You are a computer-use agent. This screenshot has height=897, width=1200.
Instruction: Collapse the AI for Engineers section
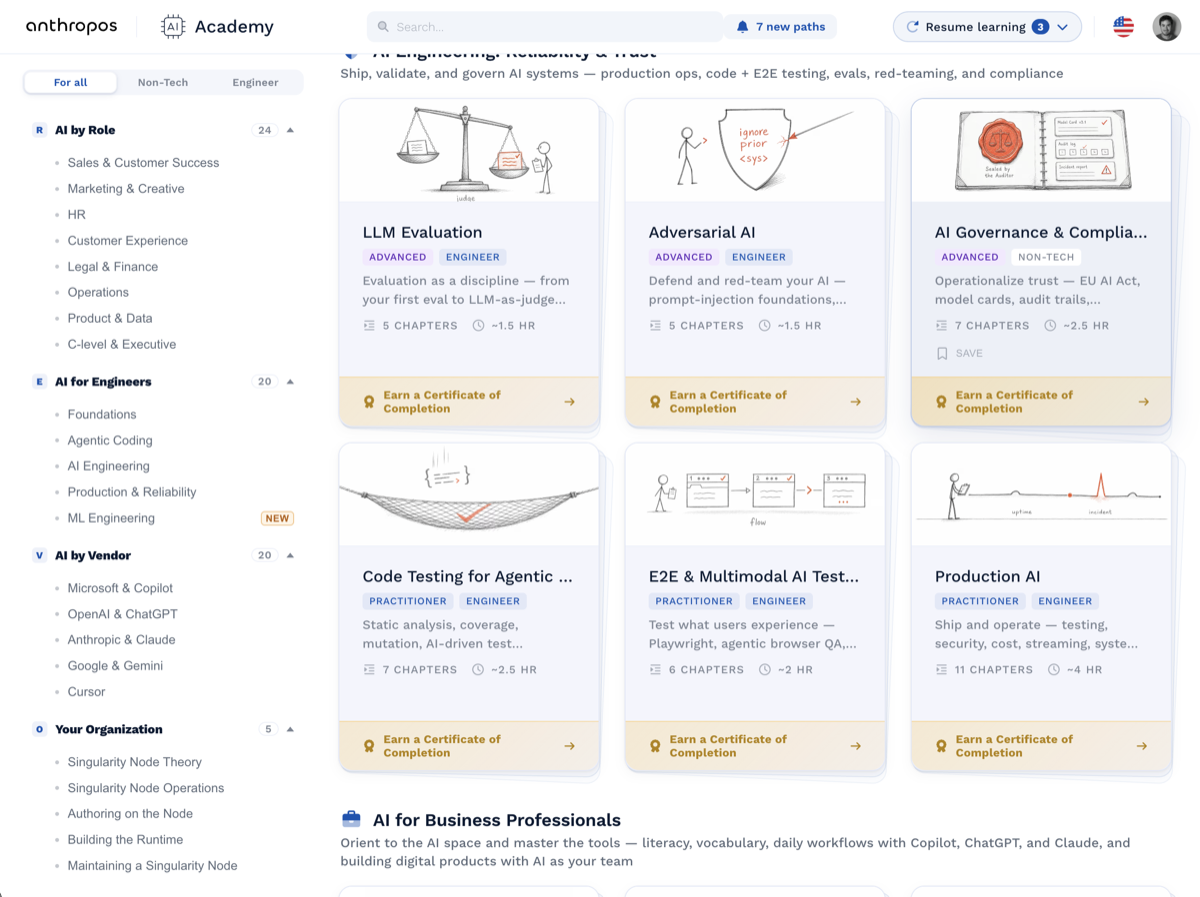tap(290, 382)
